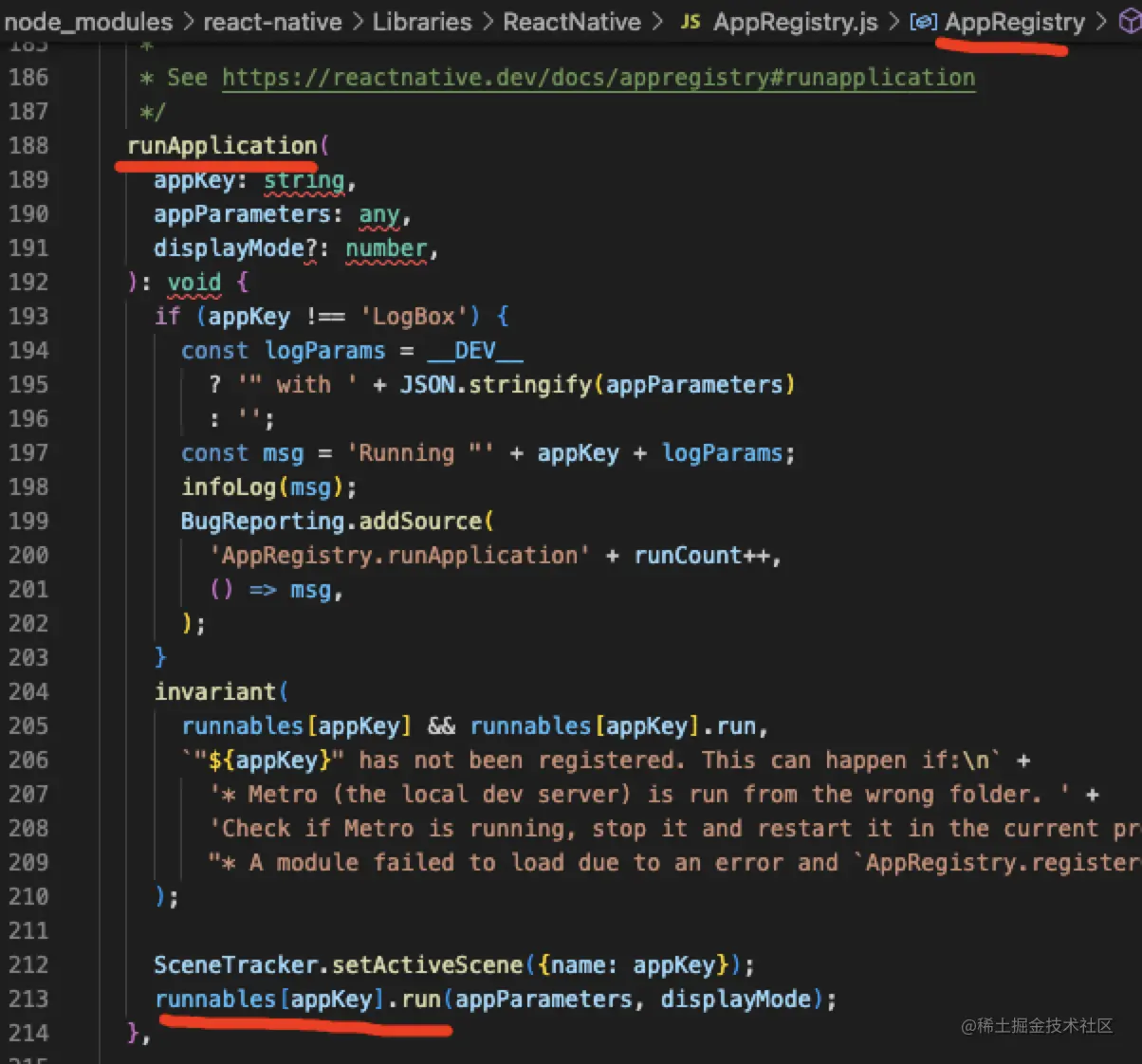Click the __DEV__ identifier
The height and width of the screenshot is (1064, 1142).
click(x=474, y=350)
